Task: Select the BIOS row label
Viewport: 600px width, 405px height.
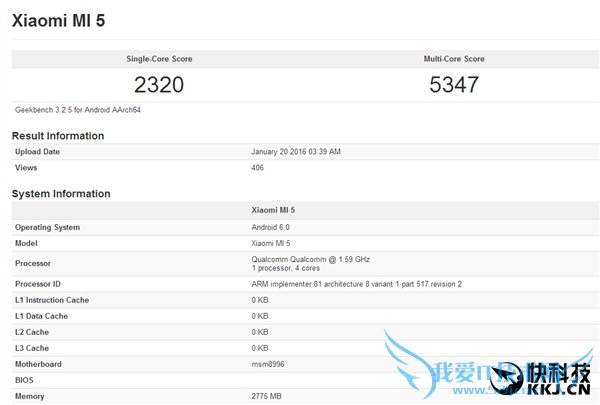Action: pyautogui.click(x=24, y=381)
